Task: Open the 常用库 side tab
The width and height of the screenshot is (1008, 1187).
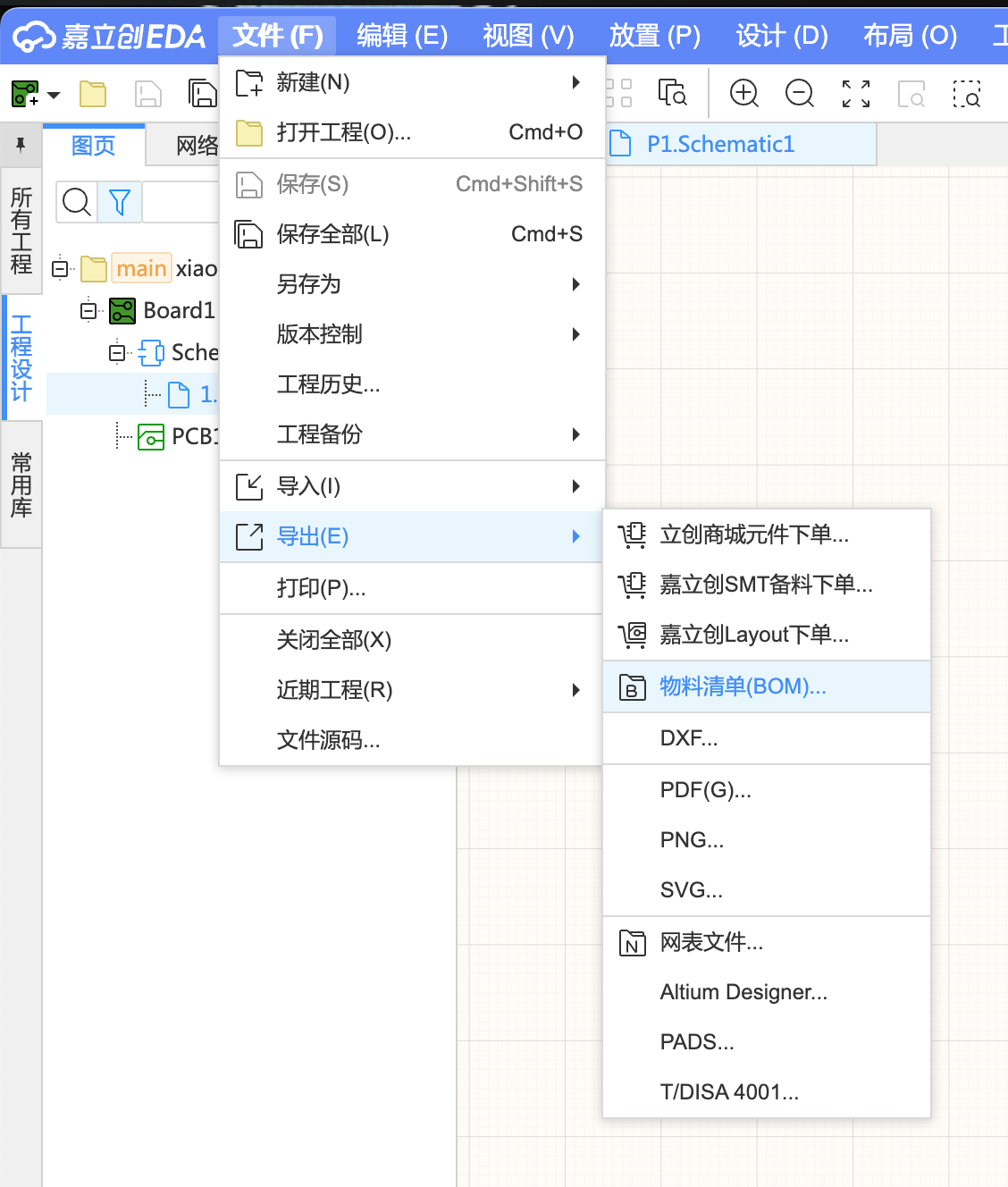Action: click(21, 484)
